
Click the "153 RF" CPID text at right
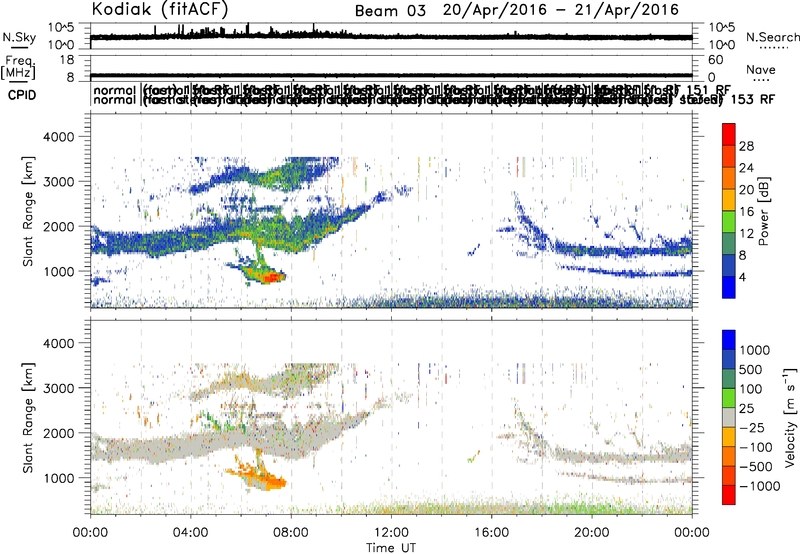[x=753, y=99]
